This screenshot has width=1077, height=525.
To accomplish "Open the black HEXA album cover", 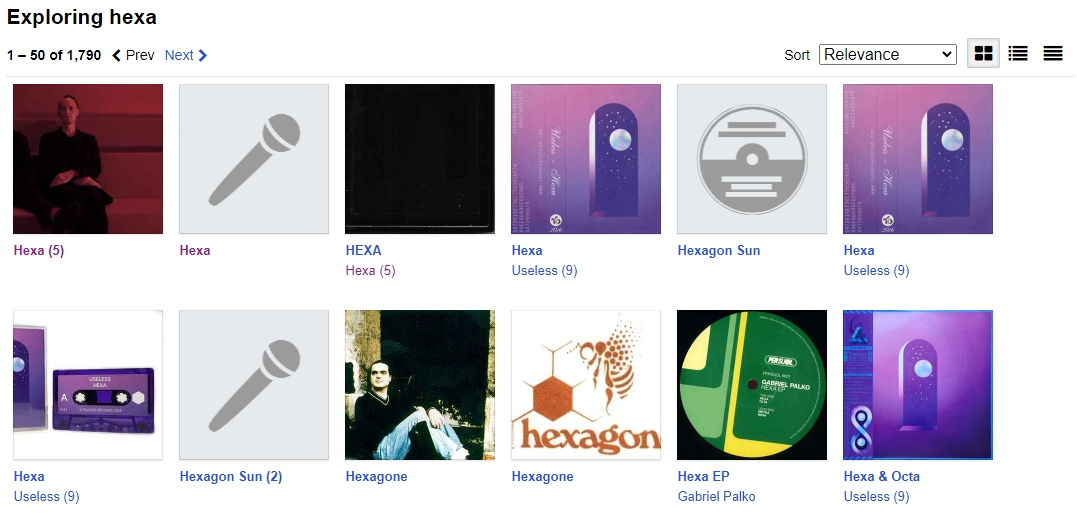I will [x=420, y=159].
